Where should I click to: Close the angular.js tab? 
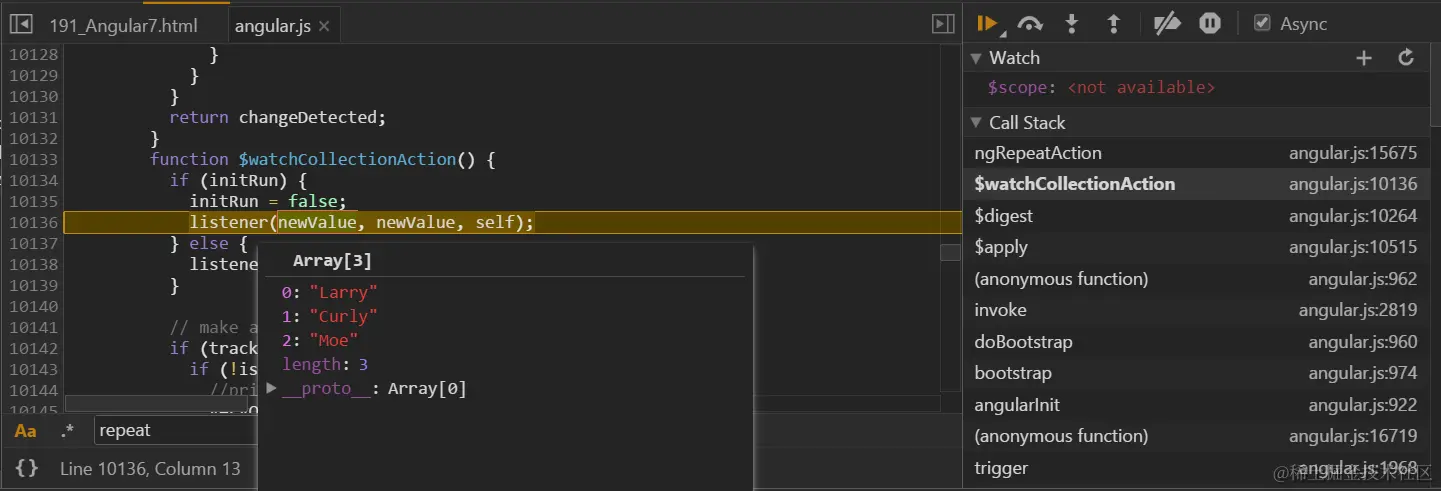click(x=324, y=25)
